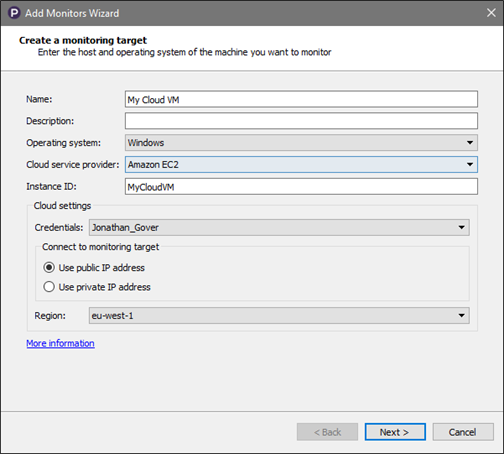504x454 pixels.
Task: Click the Use private IP address label
Action: pos(105,287)
